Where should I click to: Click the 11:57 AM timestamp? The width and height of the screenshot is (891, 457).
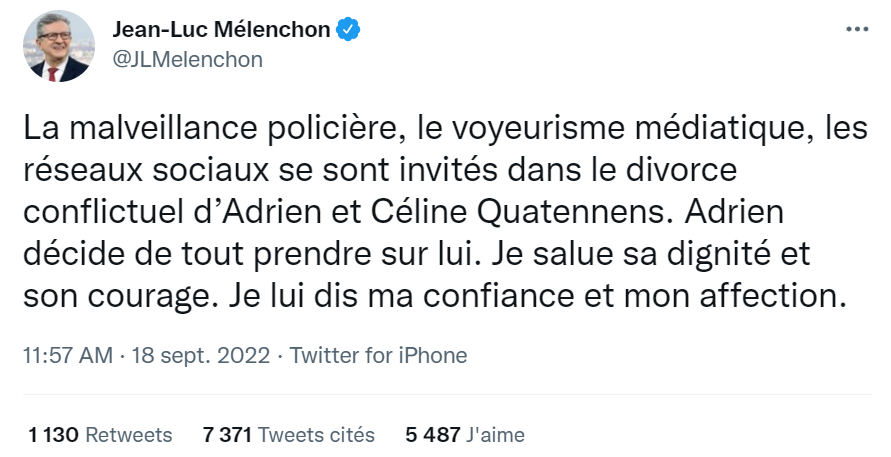pyautogui.click(x=68, y=355)
